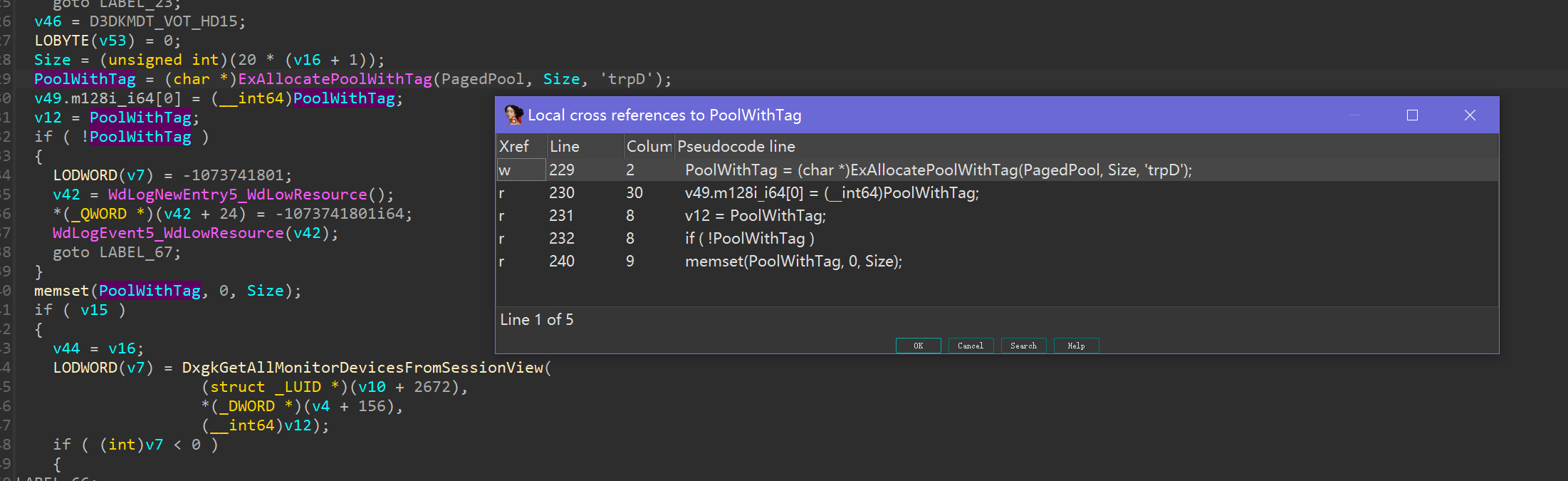Select the memset xref row at line 240
Screen dimensions: 1568x481
793,262
